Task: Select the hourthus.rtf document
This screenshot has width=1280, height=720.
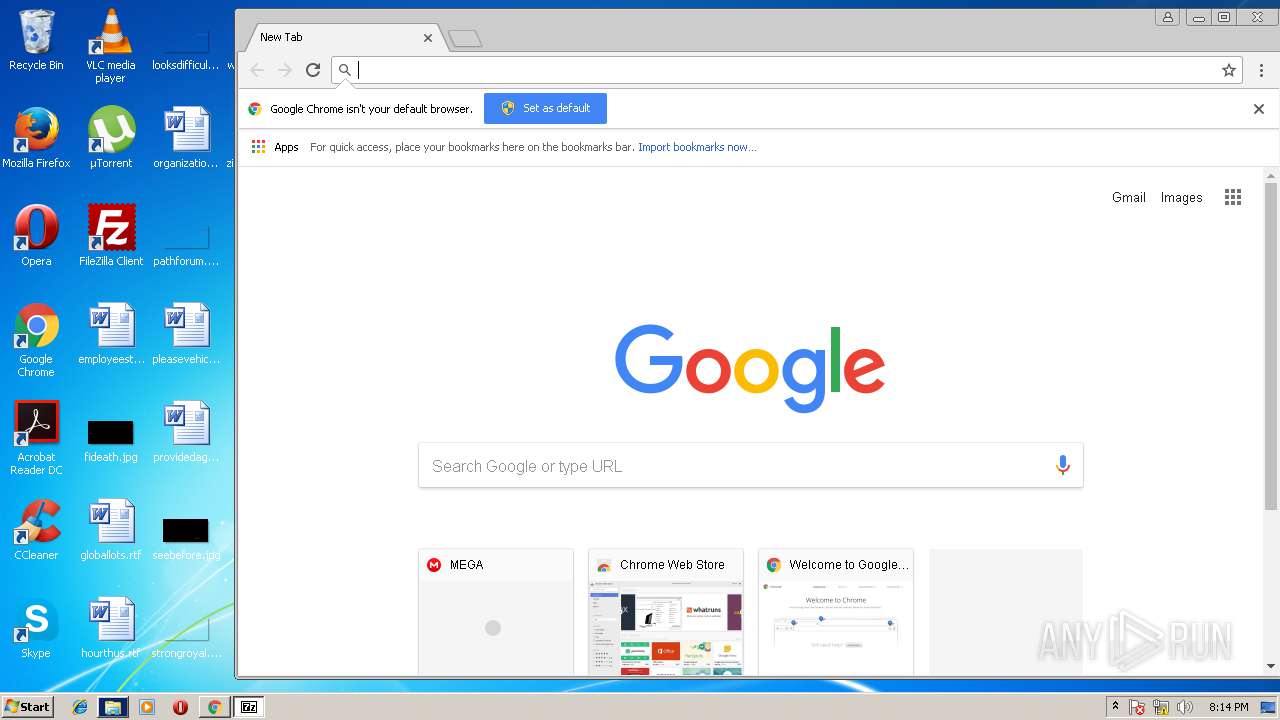Action: pos(110,628)
